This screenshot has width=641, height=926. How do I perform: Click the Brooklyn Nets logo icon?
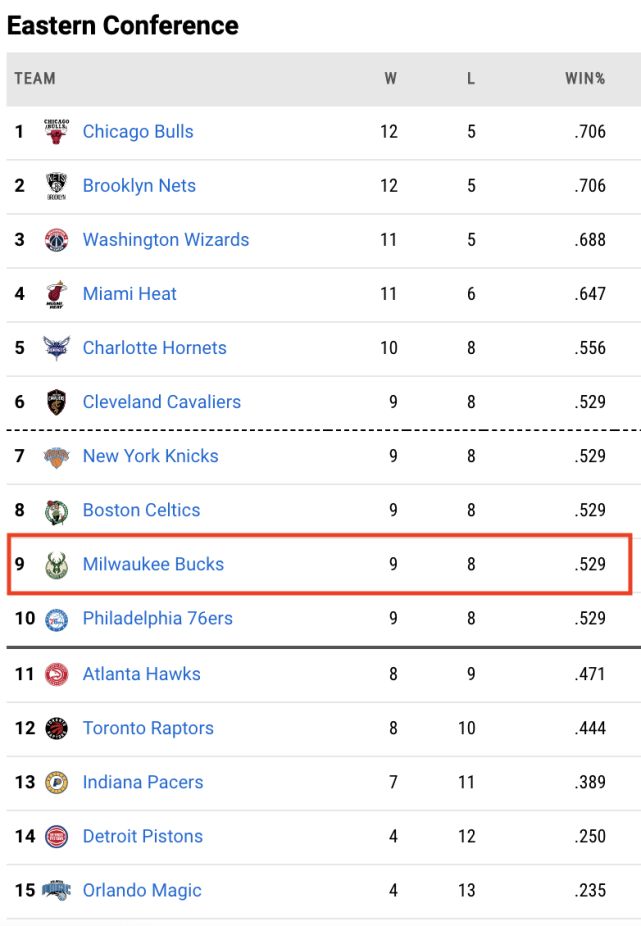click(57, 186)
